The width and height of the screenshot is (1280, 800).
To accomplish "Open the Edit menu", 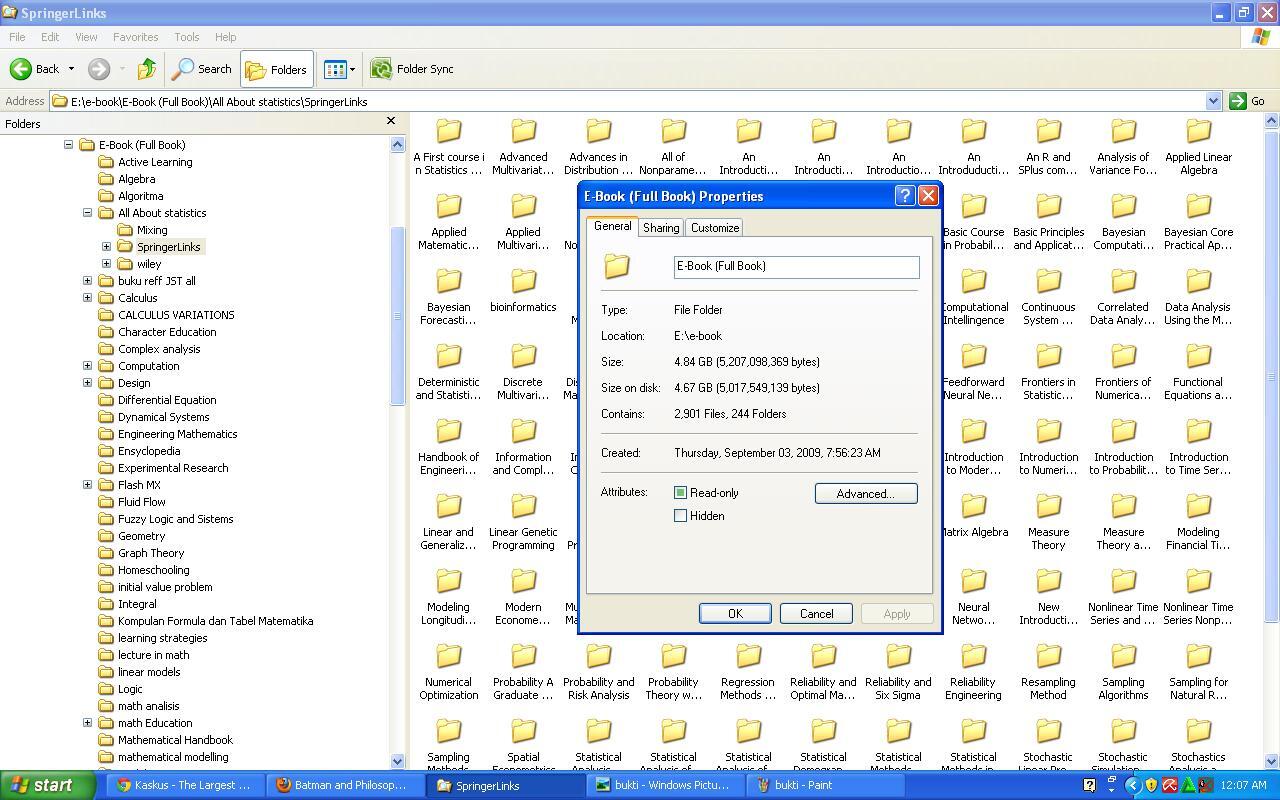I will pos(50,37).
